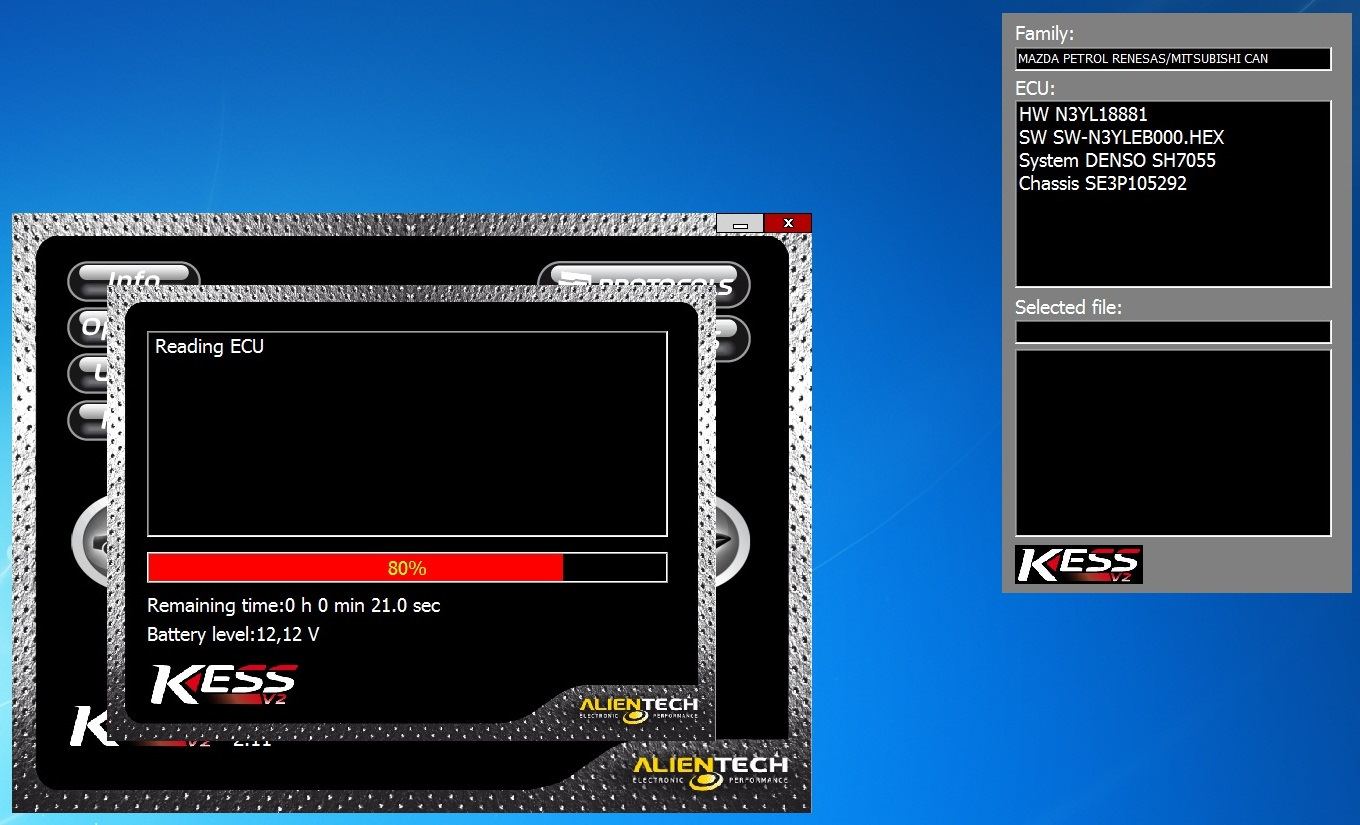This screenshot has width=1360, height=825.
Task: Click the 'Family:' label
Action: (x=1045, y=34)
